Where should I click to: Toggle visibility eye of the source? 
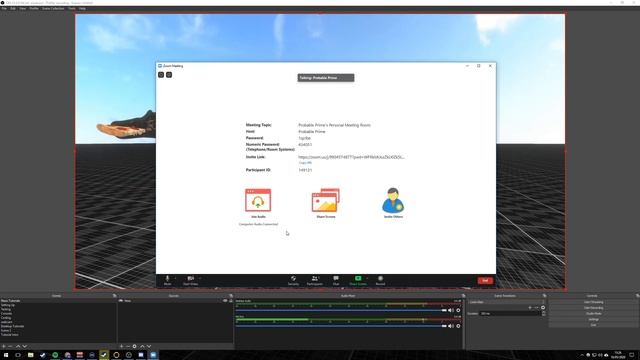225,301
